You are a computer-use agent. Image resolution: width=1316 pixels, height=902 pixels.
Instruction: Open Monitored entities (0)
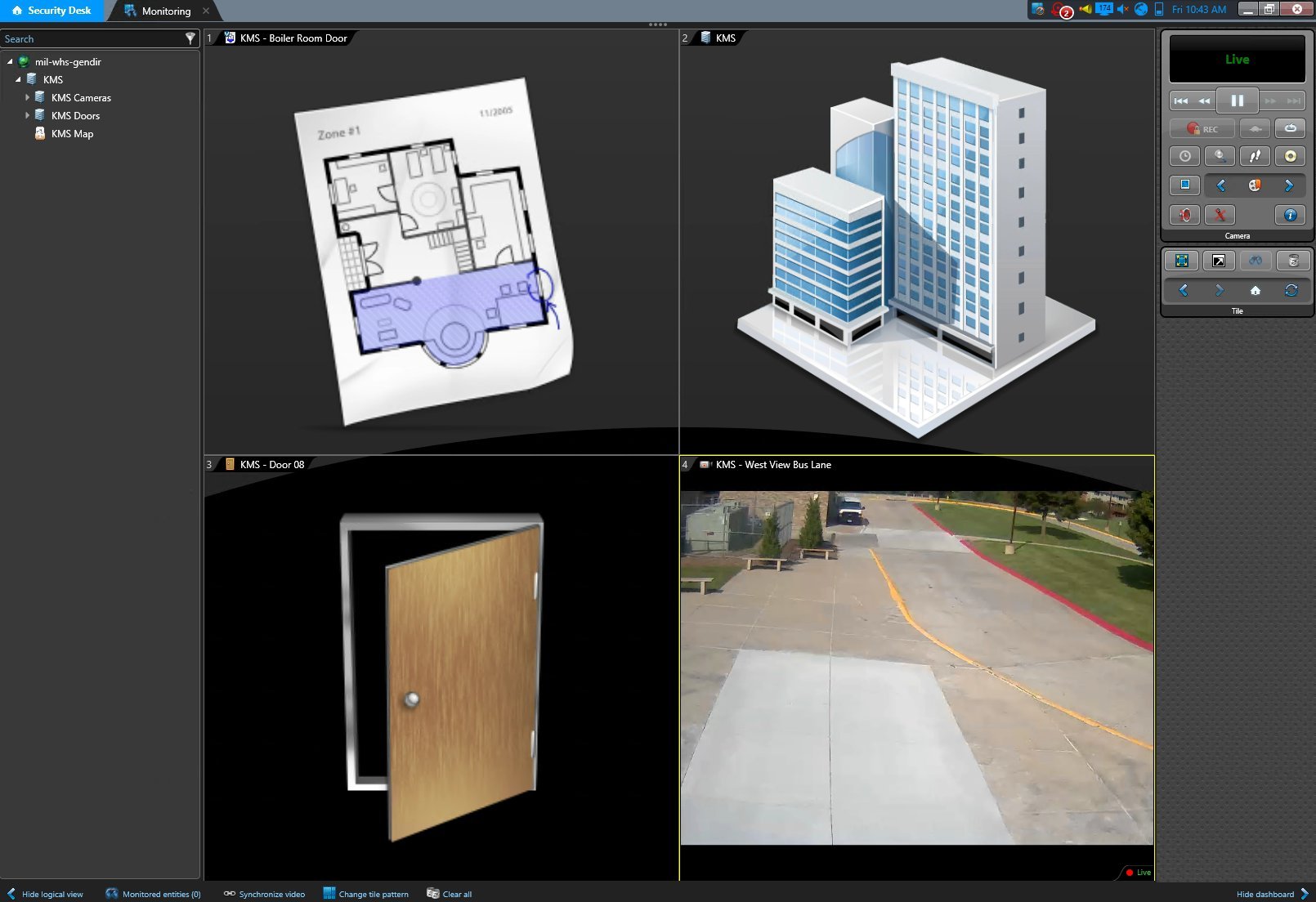153,894
